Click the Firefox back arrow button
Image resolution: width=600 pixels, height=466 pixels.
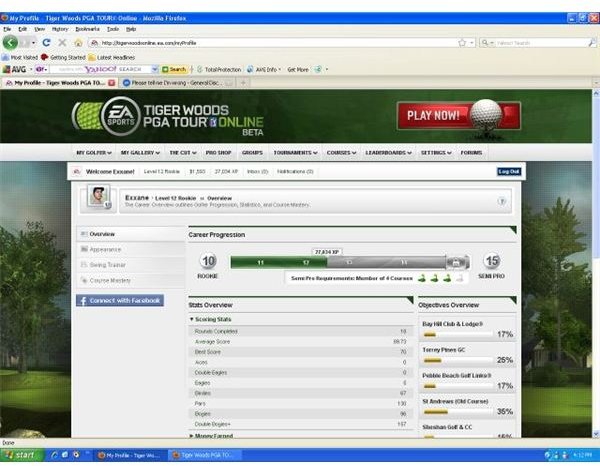[10, 42]
